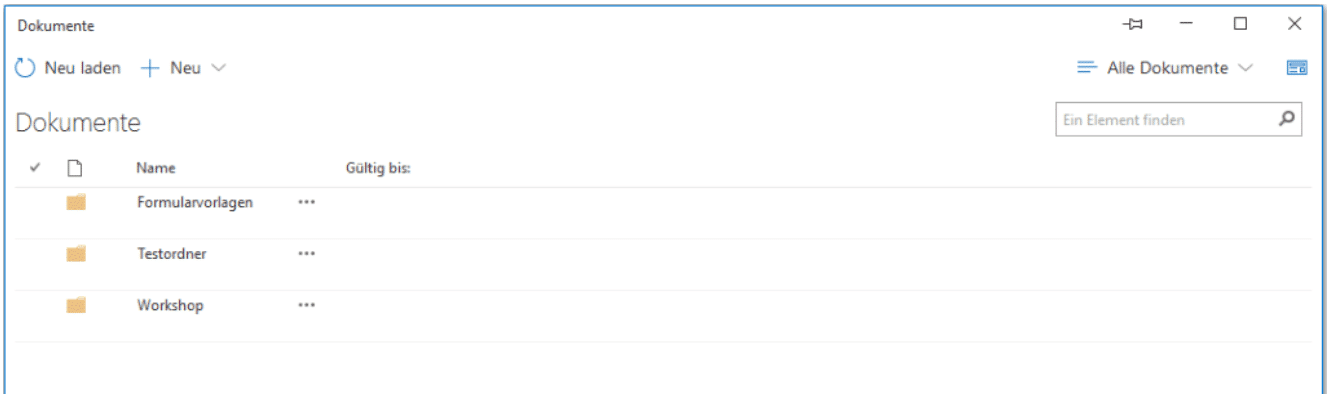Click the magnifier search icon
The image size is (1330, 398).
pyautogui.click(x=1287, y=119)
